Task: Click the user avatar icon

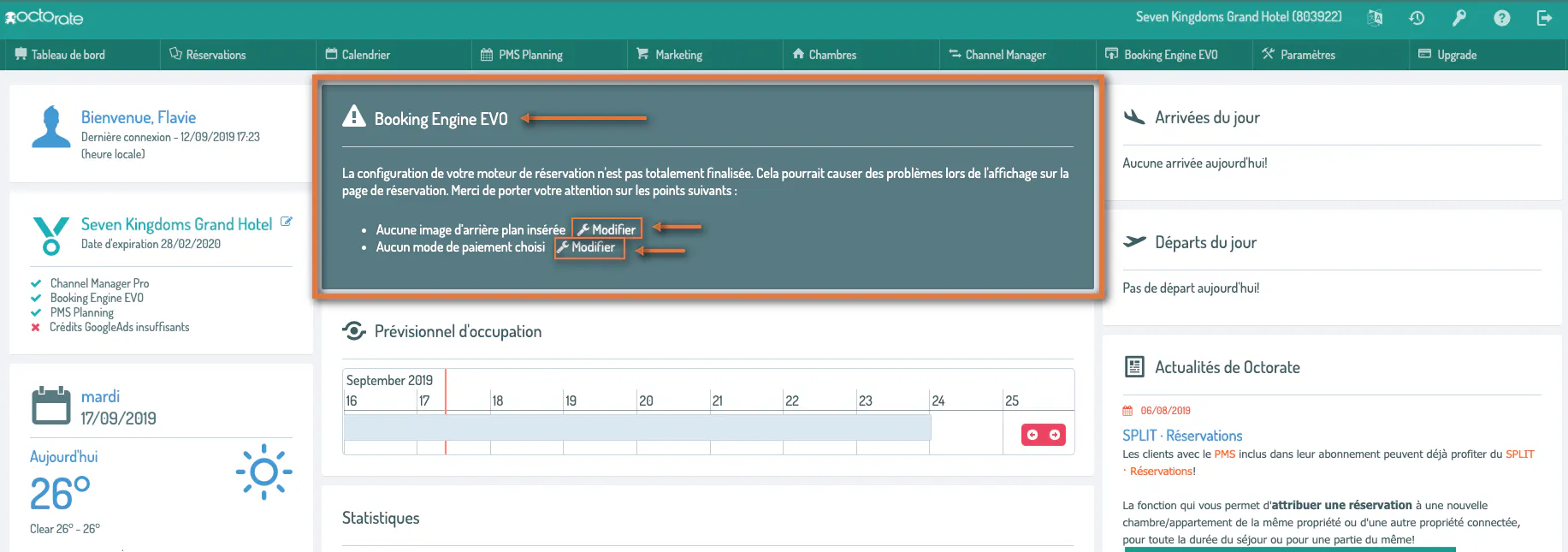Action: (51, 127)
